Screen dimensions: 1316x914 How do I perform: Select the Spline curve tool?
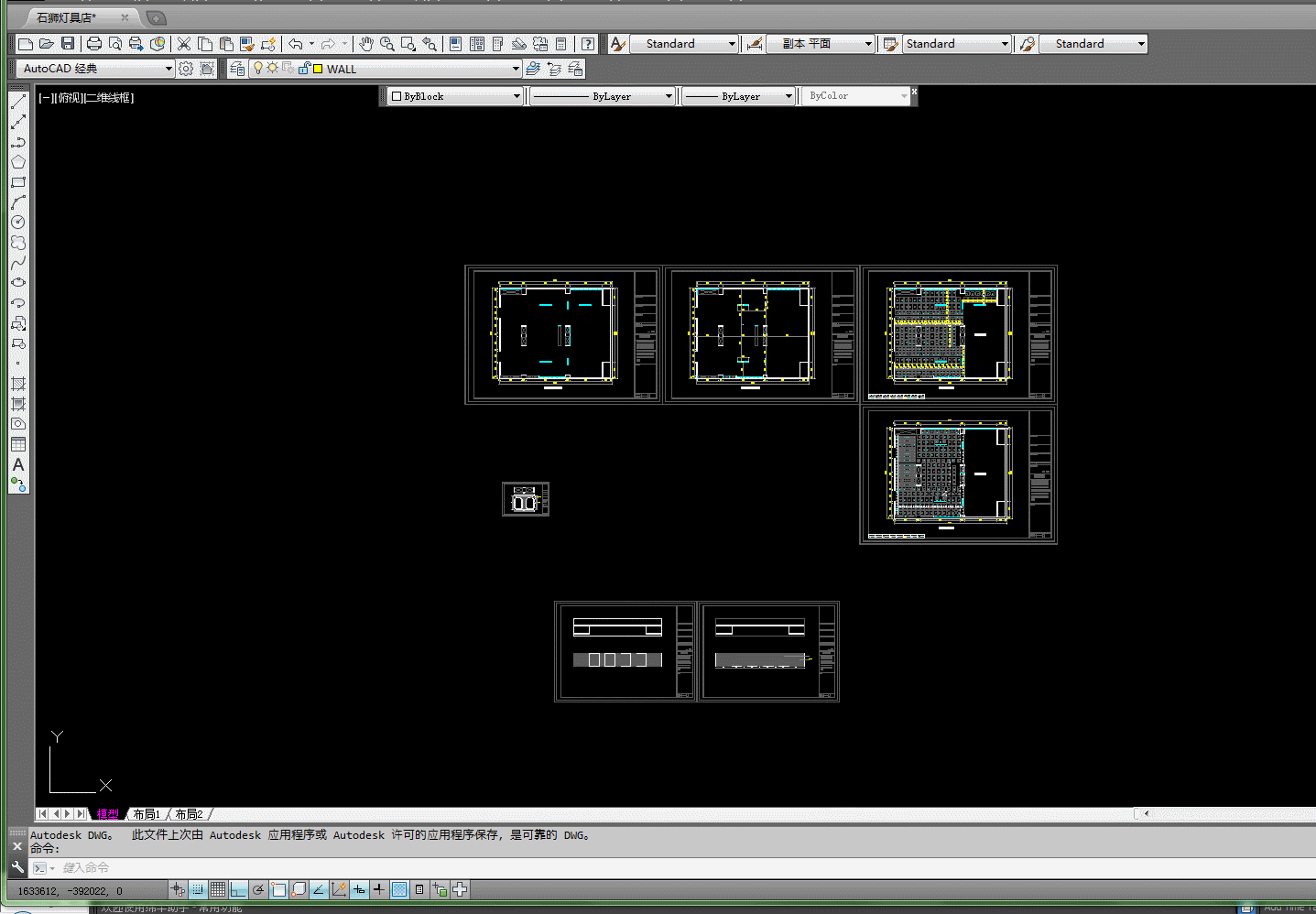tap(18, 263)
